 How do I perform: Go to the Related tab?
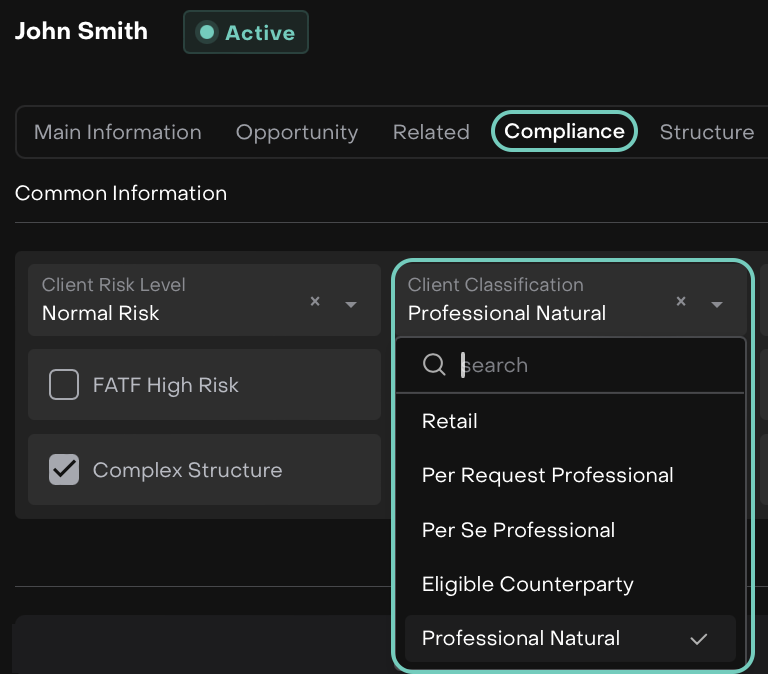(x=431, y=132)
